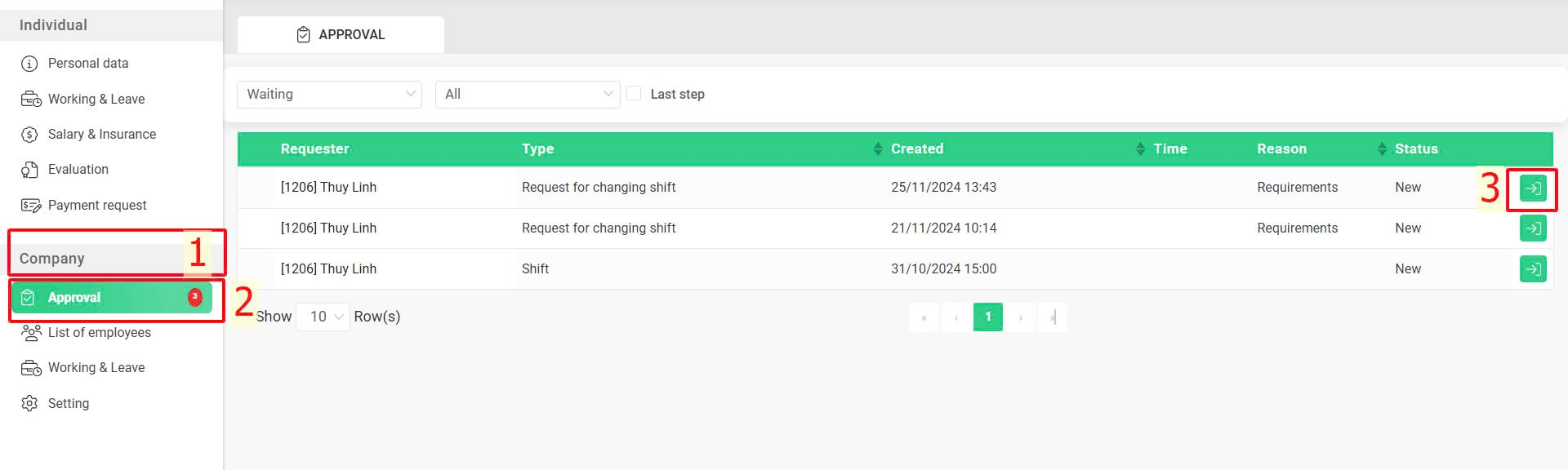Sort the table by Status column
1568x470 pixels.
click(x=1416, y=149)
